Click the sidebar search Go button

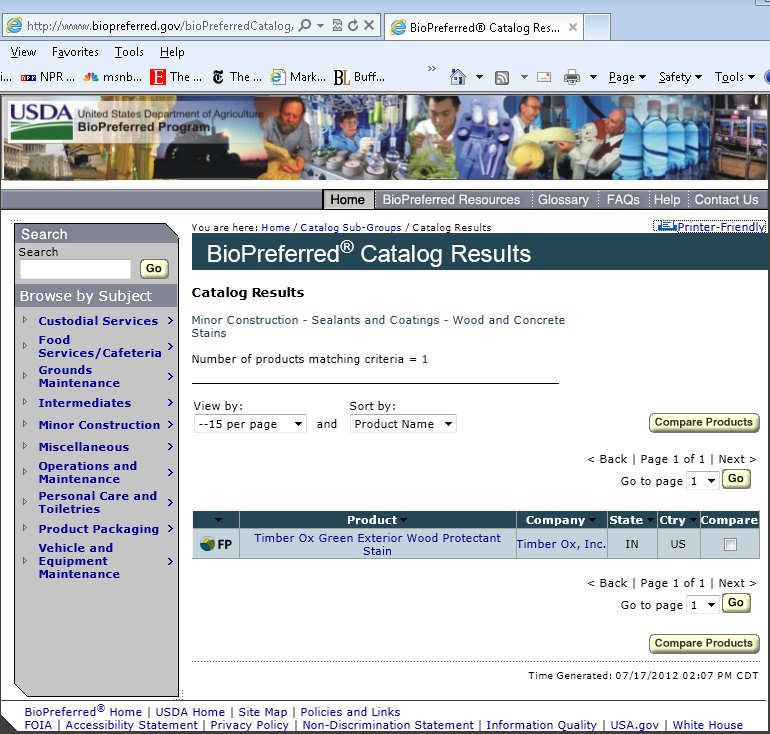click(154, 269)
